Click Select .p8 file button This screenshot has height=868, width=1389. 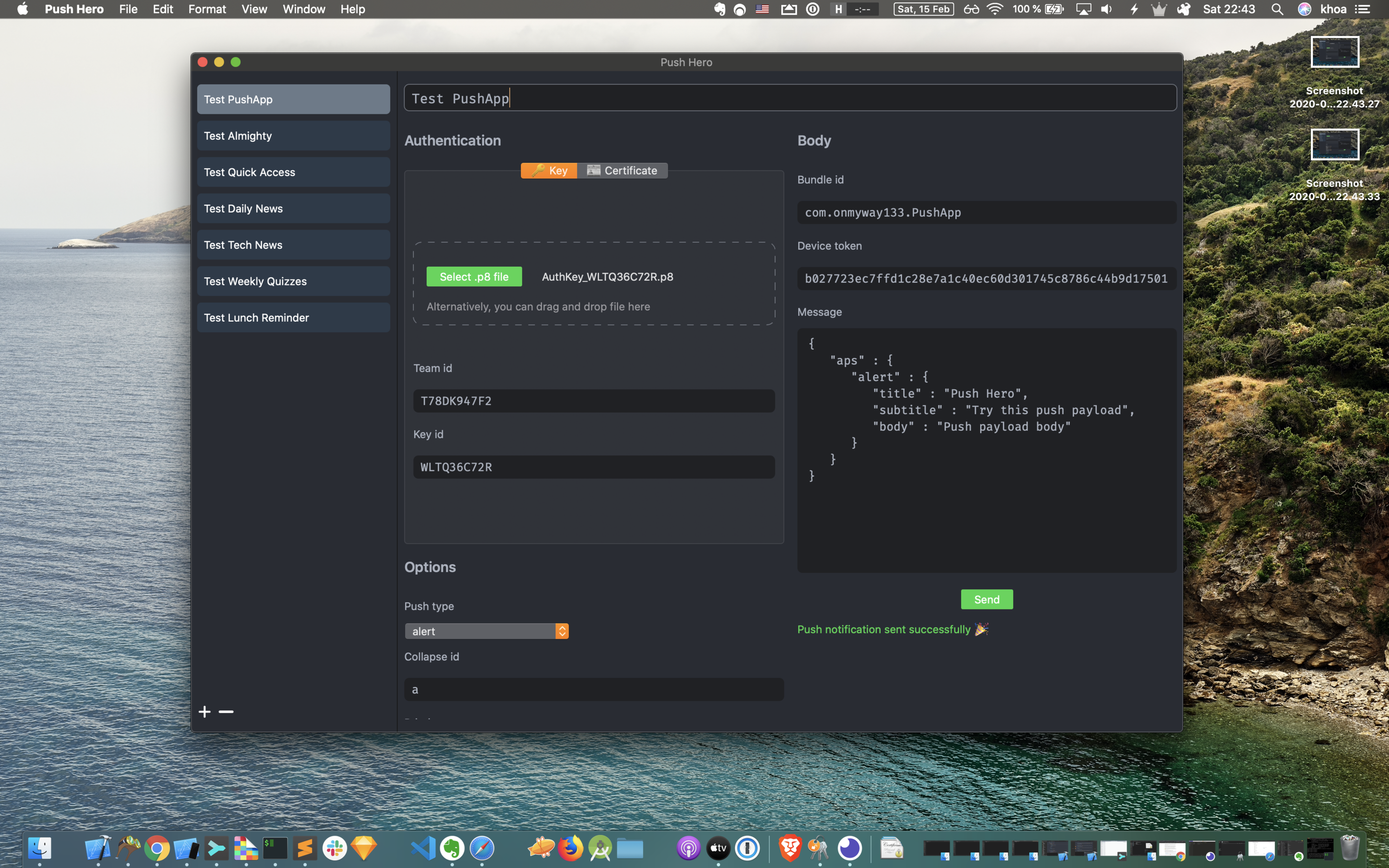click(474, 277)
